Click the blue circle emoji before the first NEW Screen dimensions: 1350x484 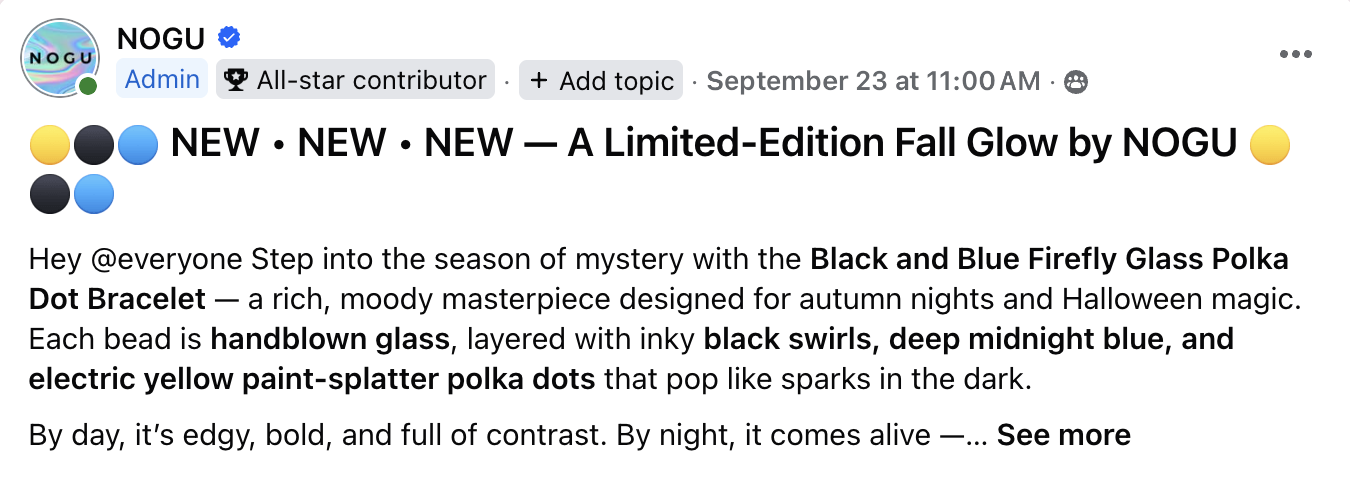click(137, 145)
